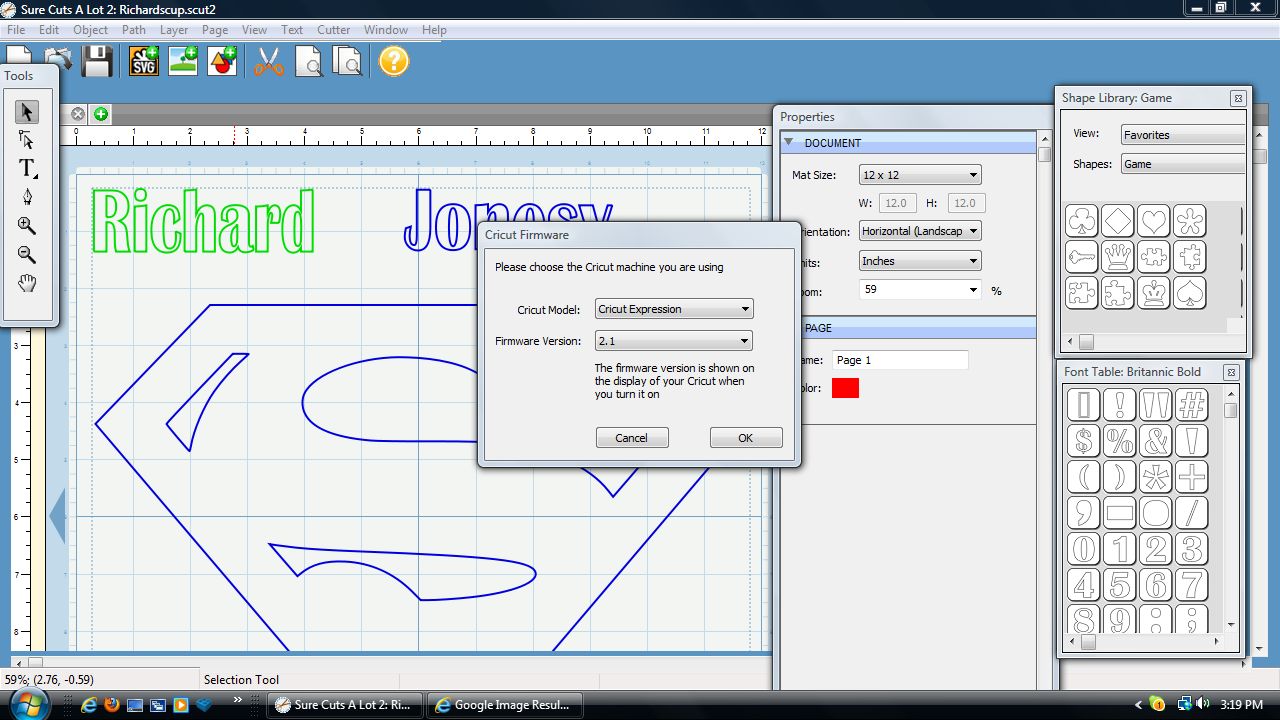Viewport: 1280px width, 720px height.
Task: Insert the key shape
Action: (1082, 257)
